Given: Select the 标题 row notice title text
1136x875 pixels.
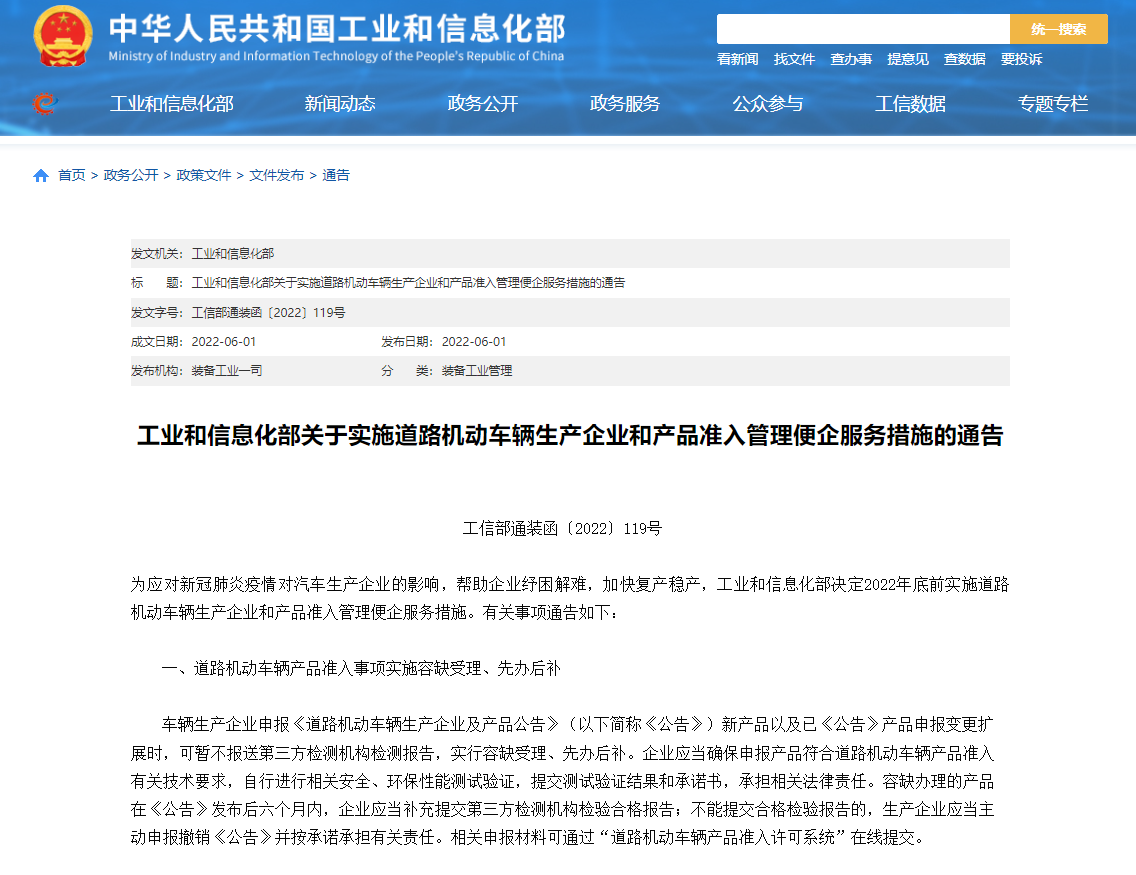Looking at the screenshot, I should pyautogui.click(x=408, y=282).
